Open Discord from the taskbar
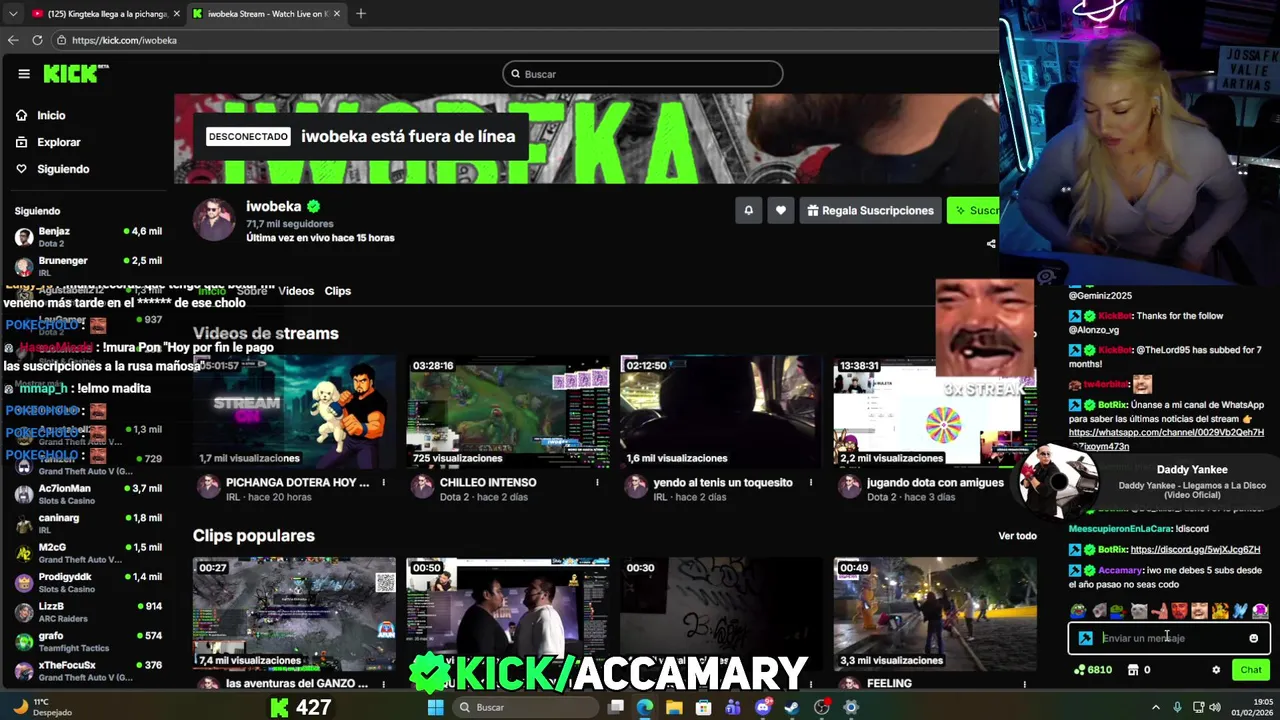 tap(763, 707)
